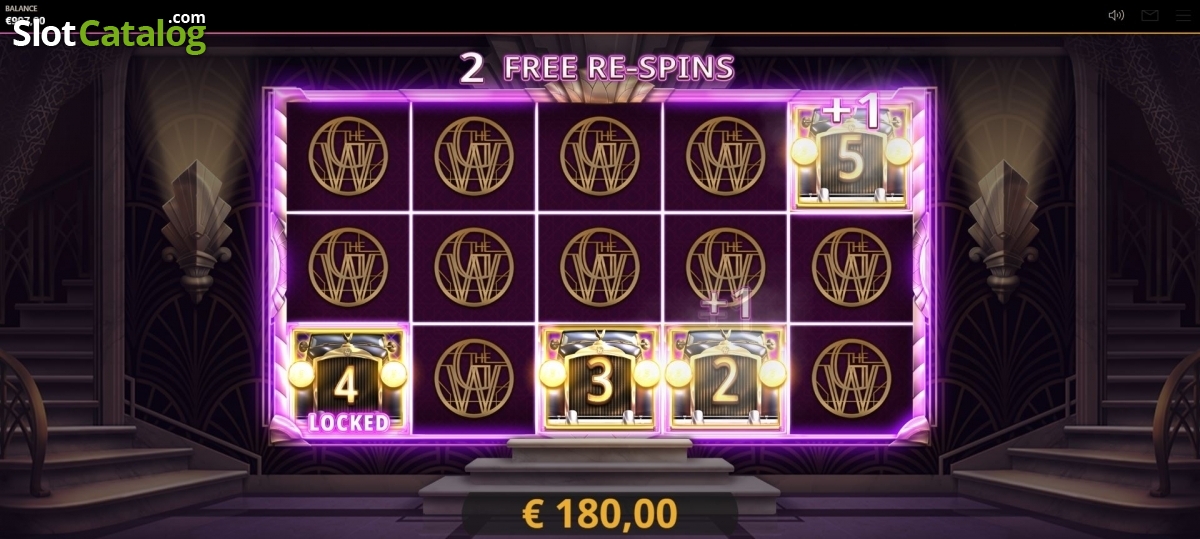Mute the game sound speaker icon
The width and height of the screenshot is (1200, 539).
coord(1117,15)
